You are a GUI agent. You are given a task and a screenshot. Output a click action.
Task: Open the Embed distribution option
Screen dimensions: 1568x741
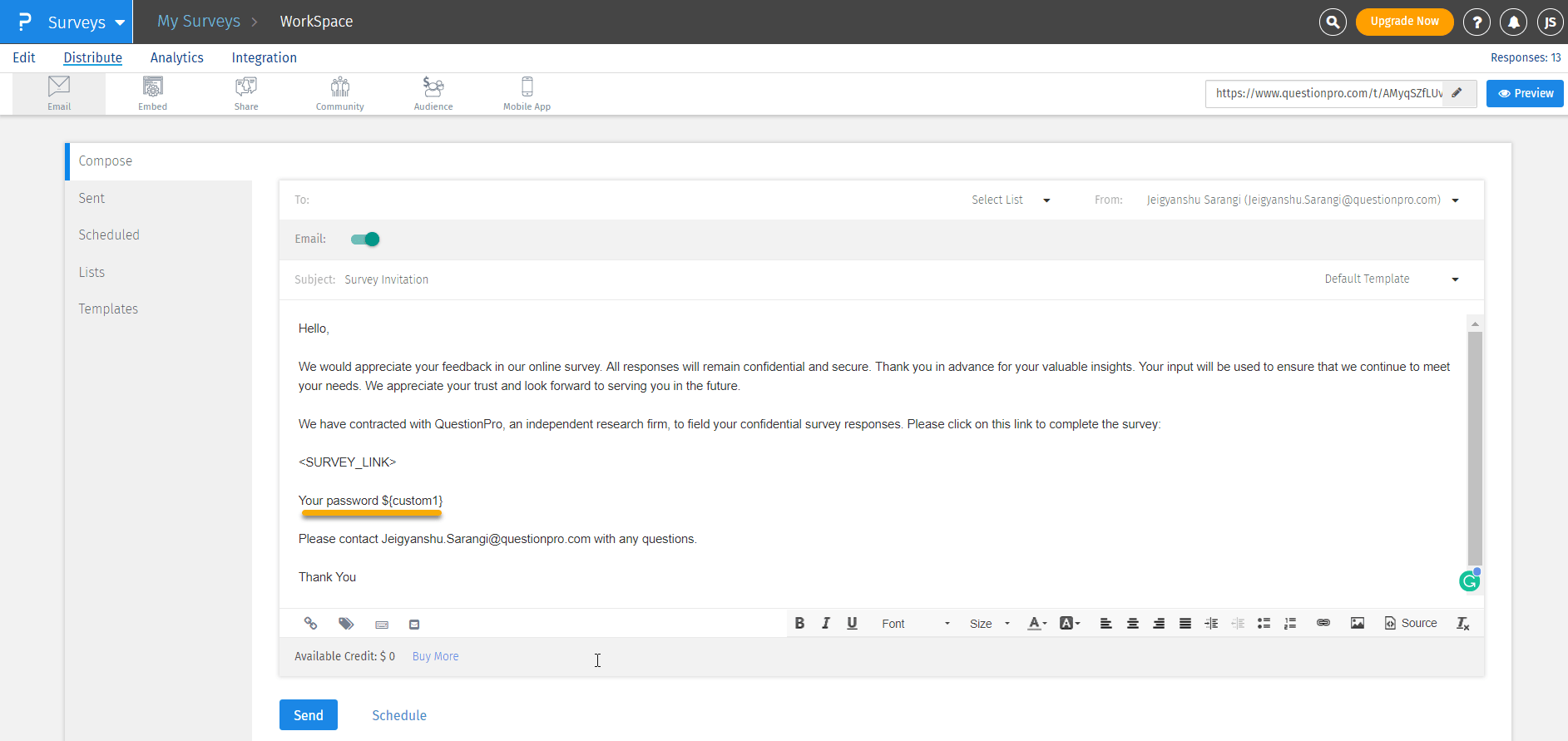coord(152,93)
